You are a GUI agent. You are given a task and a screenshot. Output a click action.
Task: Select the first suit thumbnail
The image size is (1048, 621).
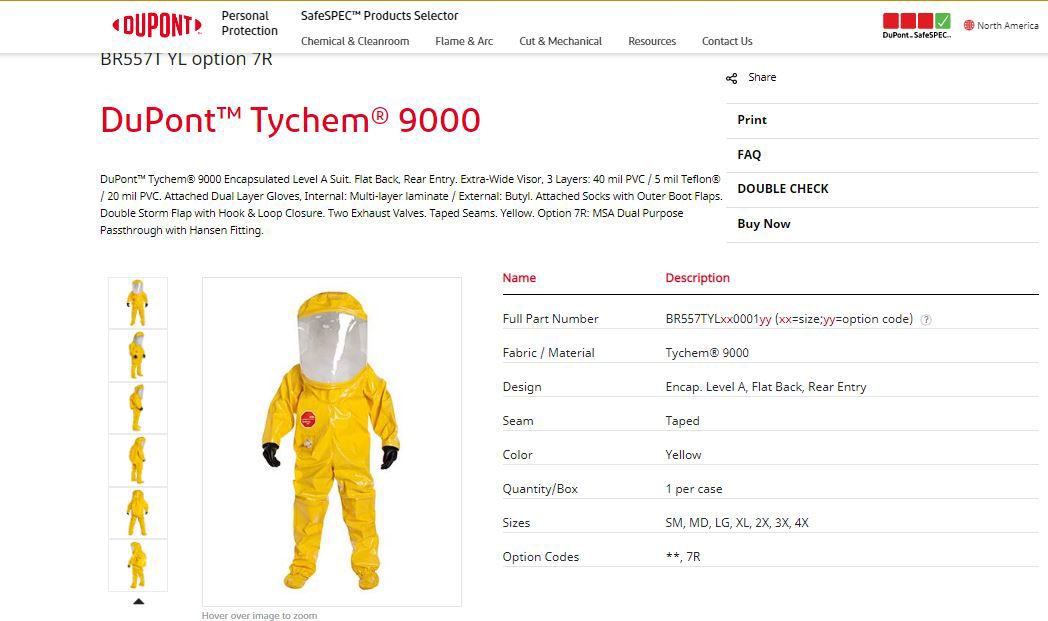(x=138, y=303)
